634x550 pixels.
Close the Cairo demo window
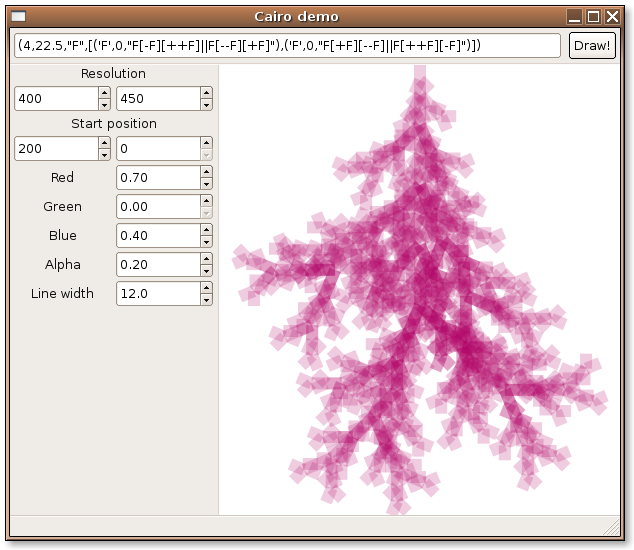(x=613, y=17)
